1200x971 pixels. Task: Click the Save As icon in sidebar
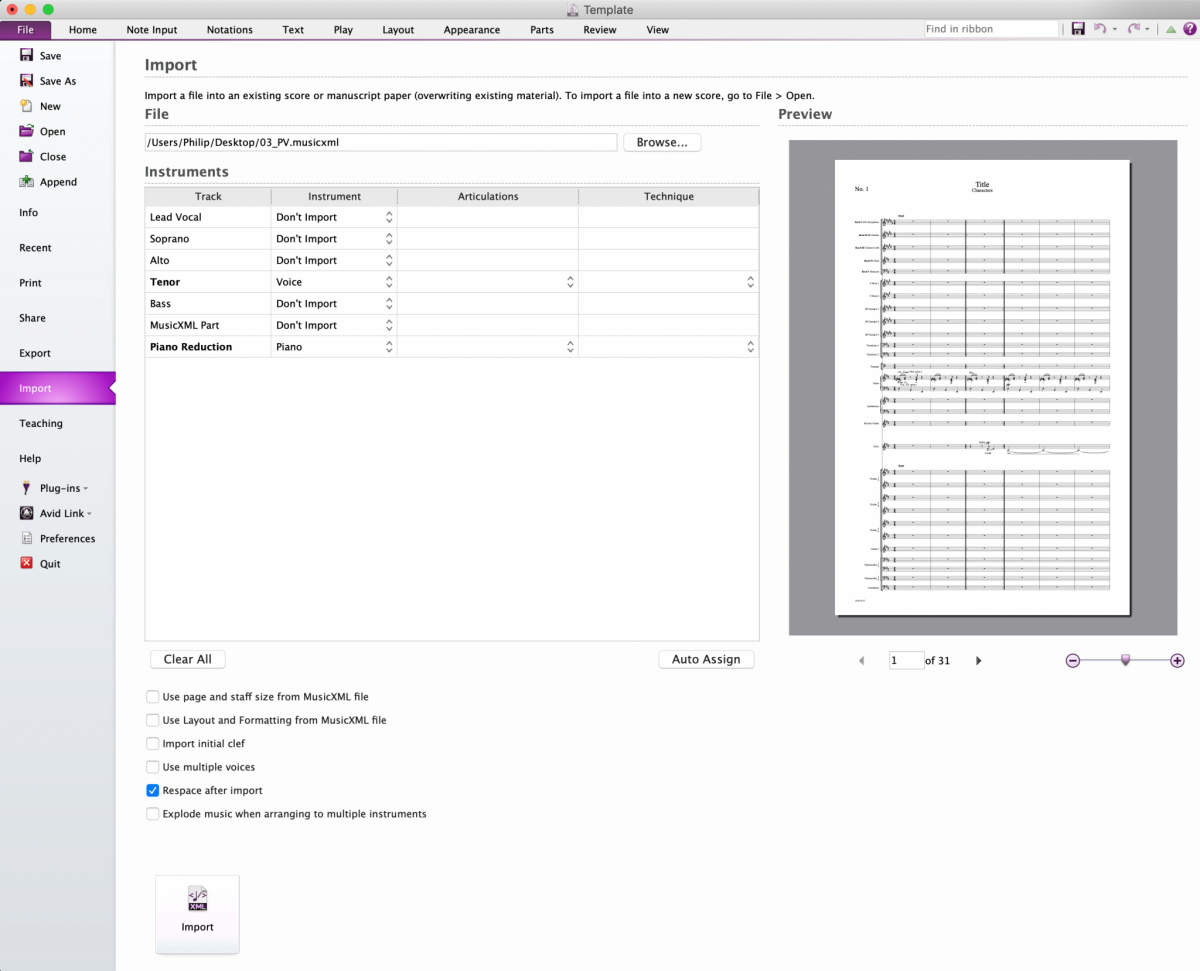(27, 81)
